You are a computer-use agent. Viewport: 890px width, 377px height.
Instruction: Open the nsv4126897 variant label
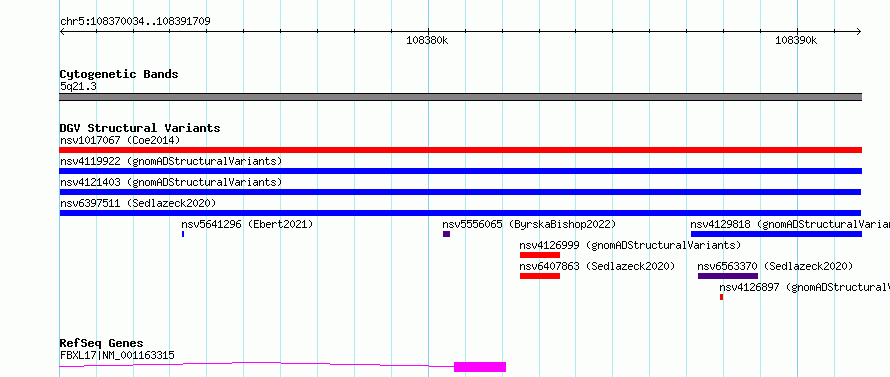point(804,287)
